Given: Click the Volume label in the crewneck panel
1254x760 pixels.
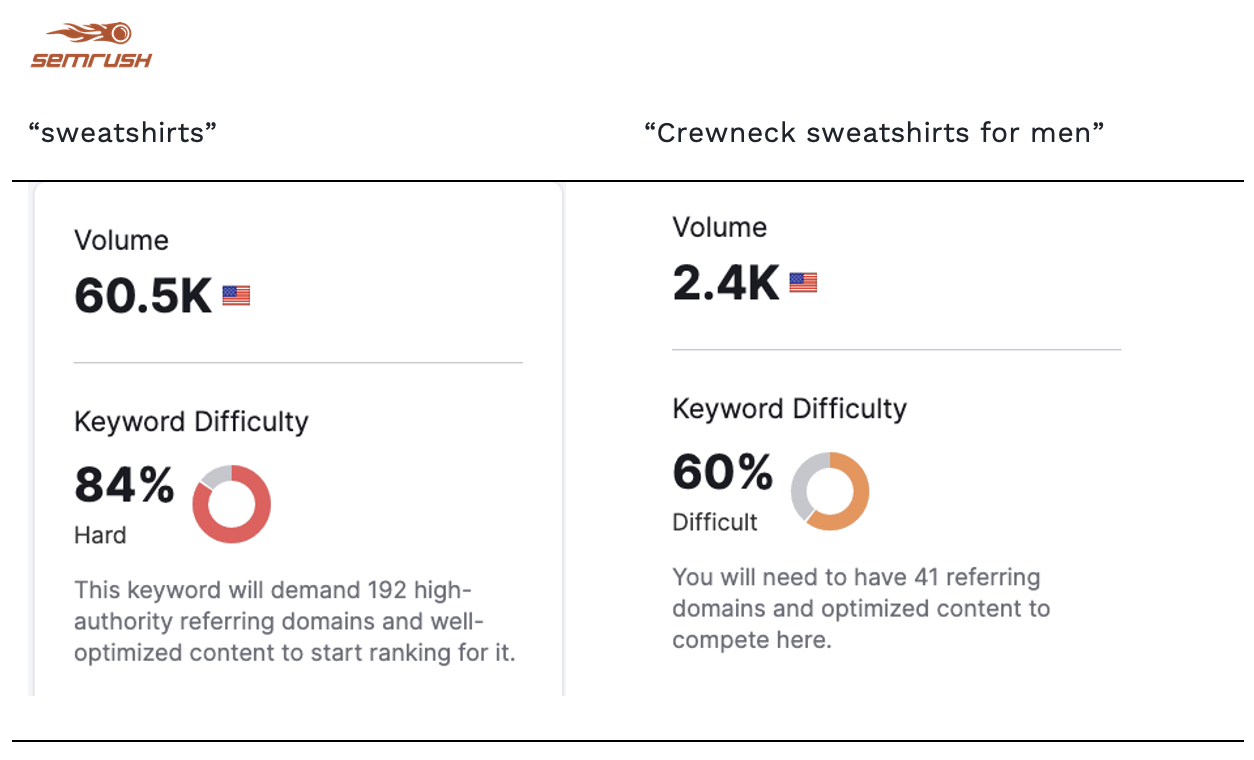Looking at the screenshot, I should pos(719,227).
